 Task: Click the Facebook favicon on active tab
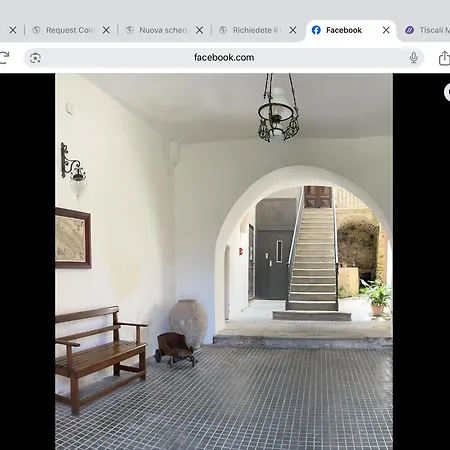[316, 30]
